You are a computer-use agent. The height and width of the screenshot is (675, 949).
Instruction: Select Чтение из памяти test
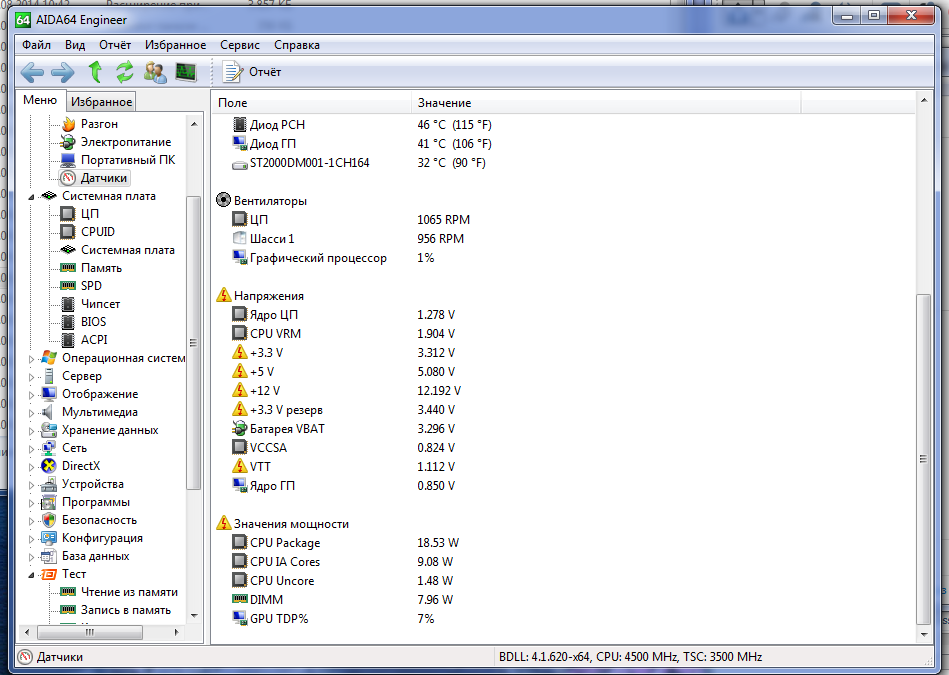pos(129,592)
